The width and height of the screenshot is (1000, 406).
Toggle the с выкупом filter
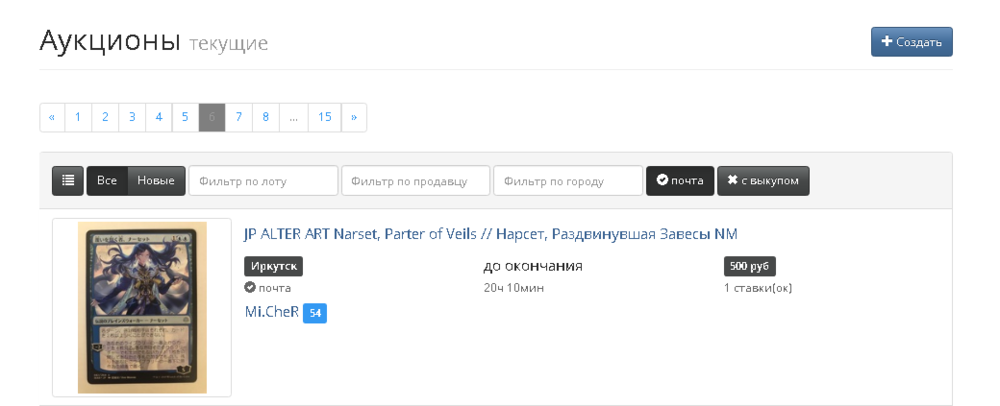(x=763, y=181)
